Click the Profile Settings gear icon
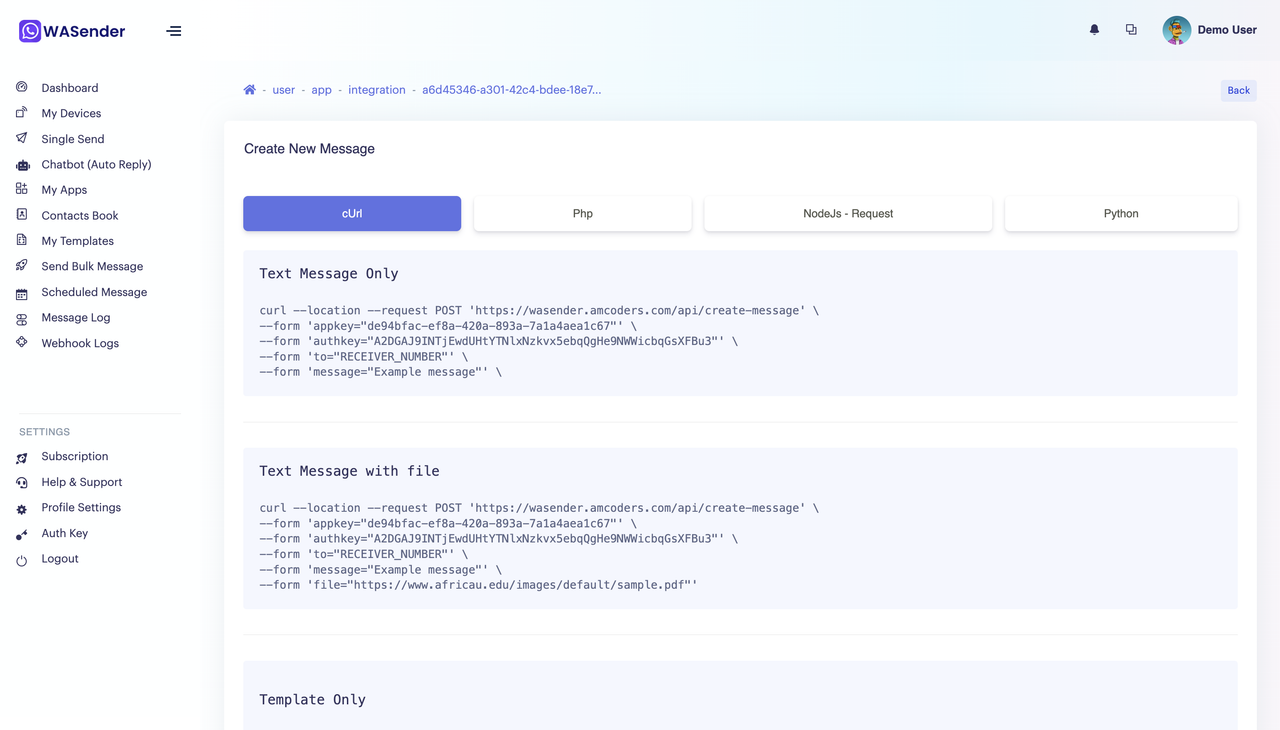Screen dimensions: 1280x730 (22, 509)
